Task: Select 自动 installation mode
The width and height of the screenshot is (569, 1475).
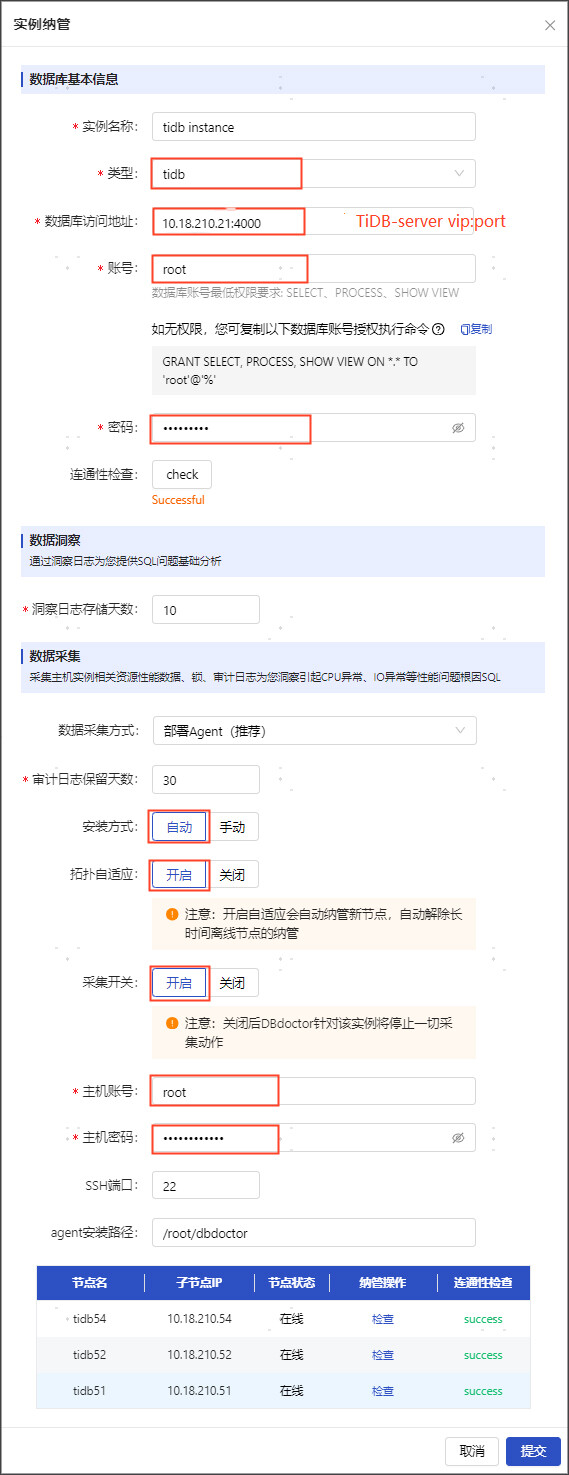Action: [x=179, y=827]
